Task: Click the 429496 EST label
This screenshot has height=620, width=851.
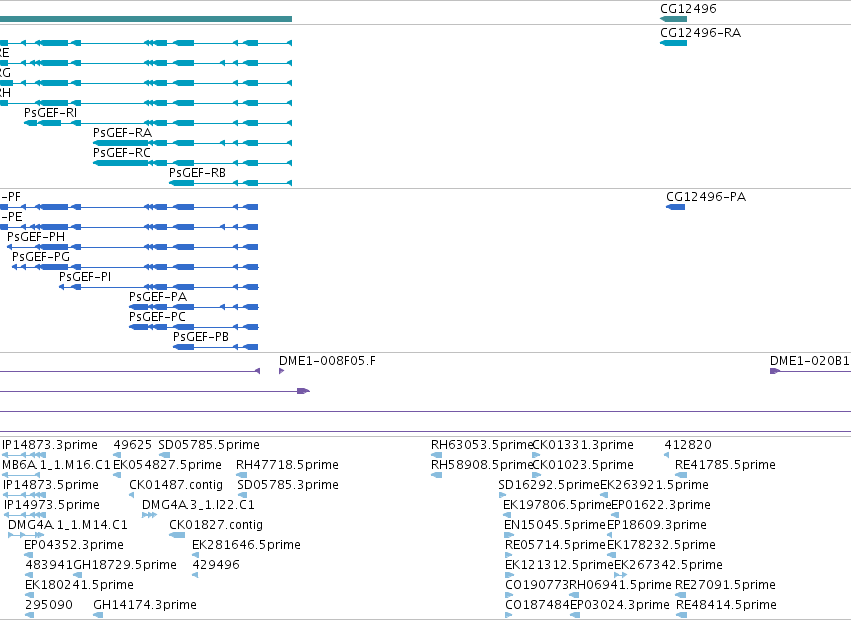Action: coord(216,565)
